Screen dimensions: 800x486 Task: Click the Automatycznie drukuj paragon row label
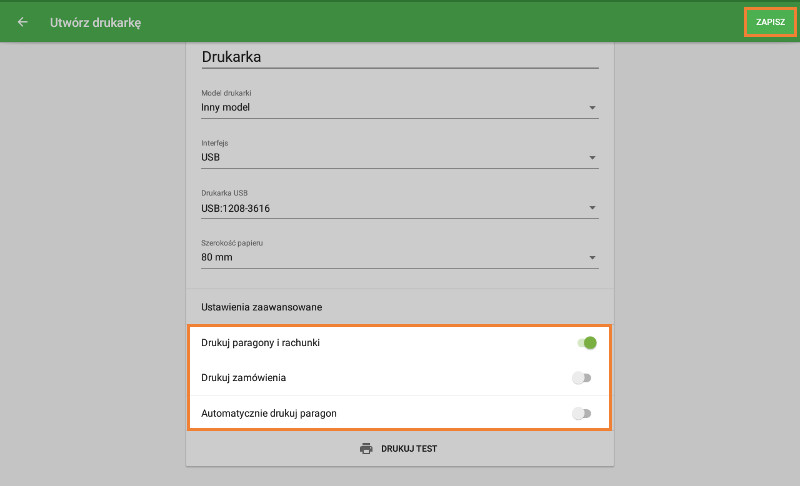tap(276, 413)
